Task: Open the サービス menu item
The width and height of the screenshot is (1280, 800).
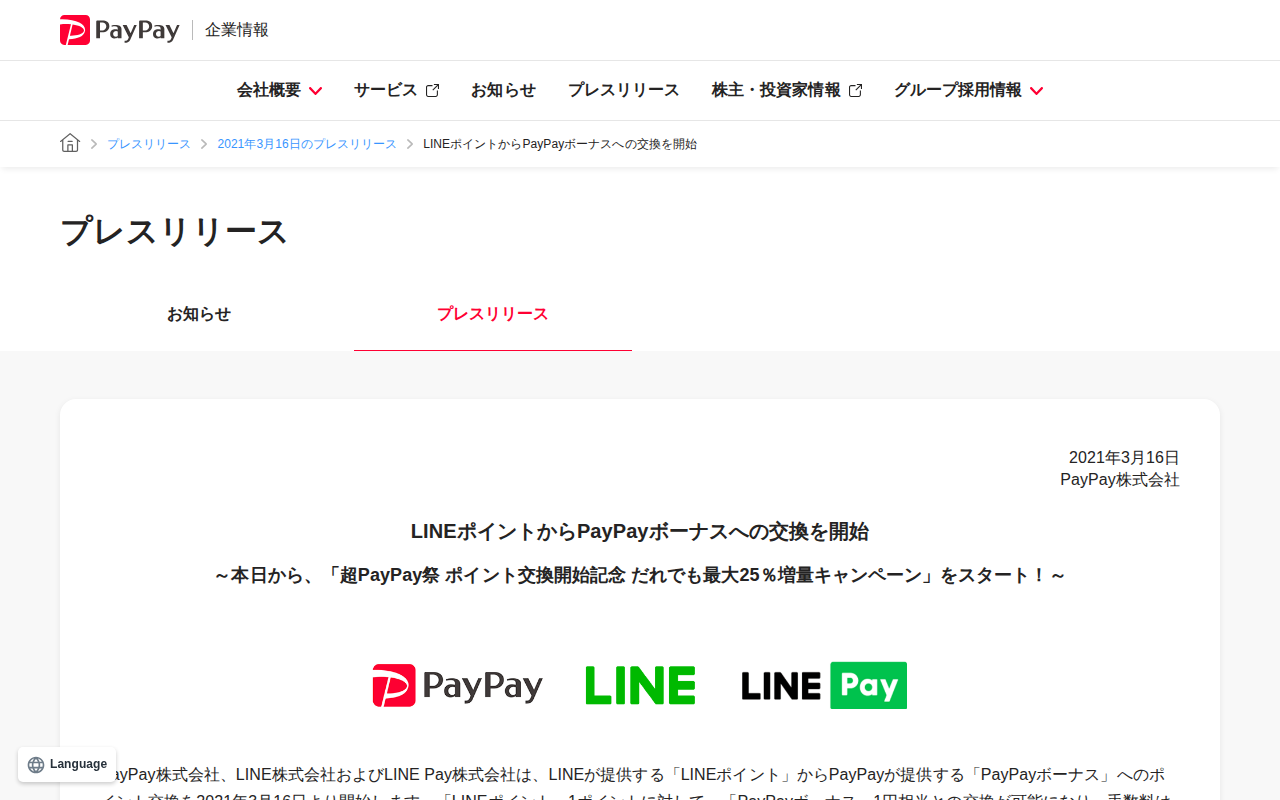Action: coord(396,90)
